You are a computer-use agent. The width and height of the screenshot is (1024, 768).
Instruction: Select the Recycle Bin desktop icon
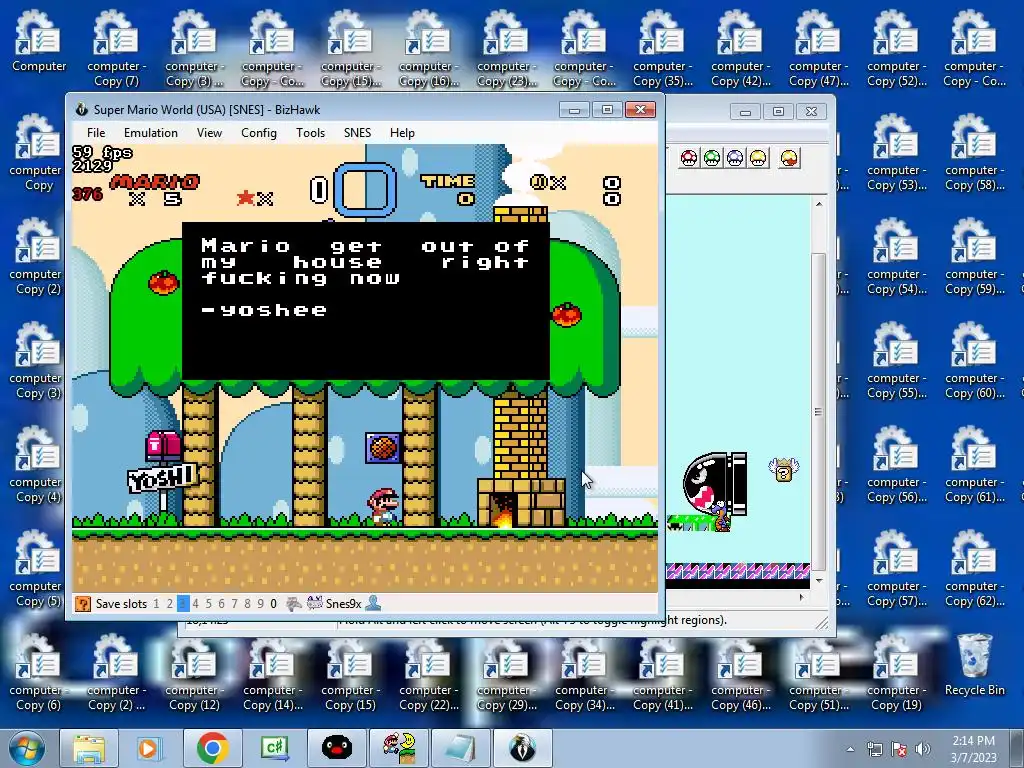[x=974, y=665]
